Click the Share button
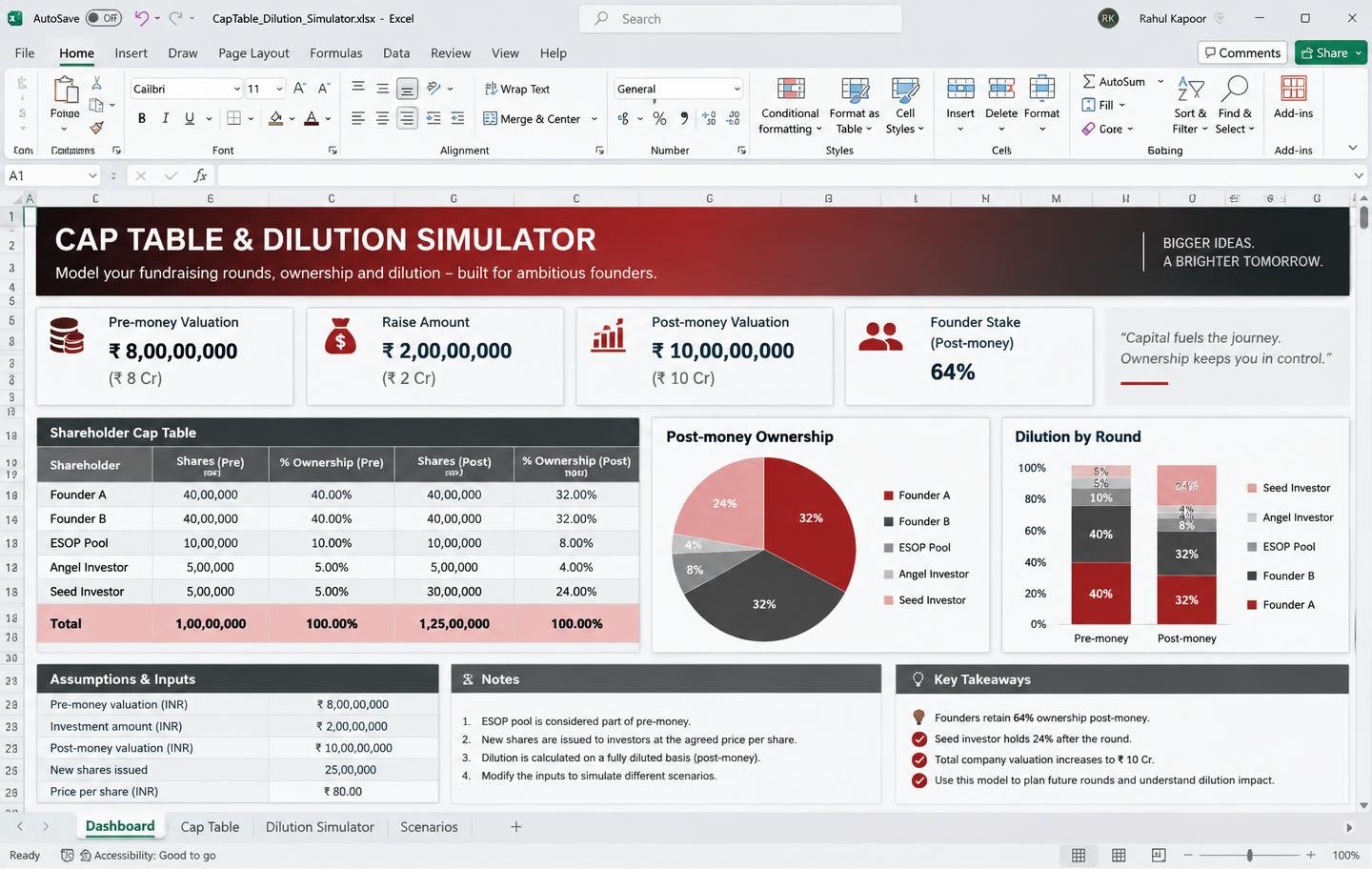 1331,52
